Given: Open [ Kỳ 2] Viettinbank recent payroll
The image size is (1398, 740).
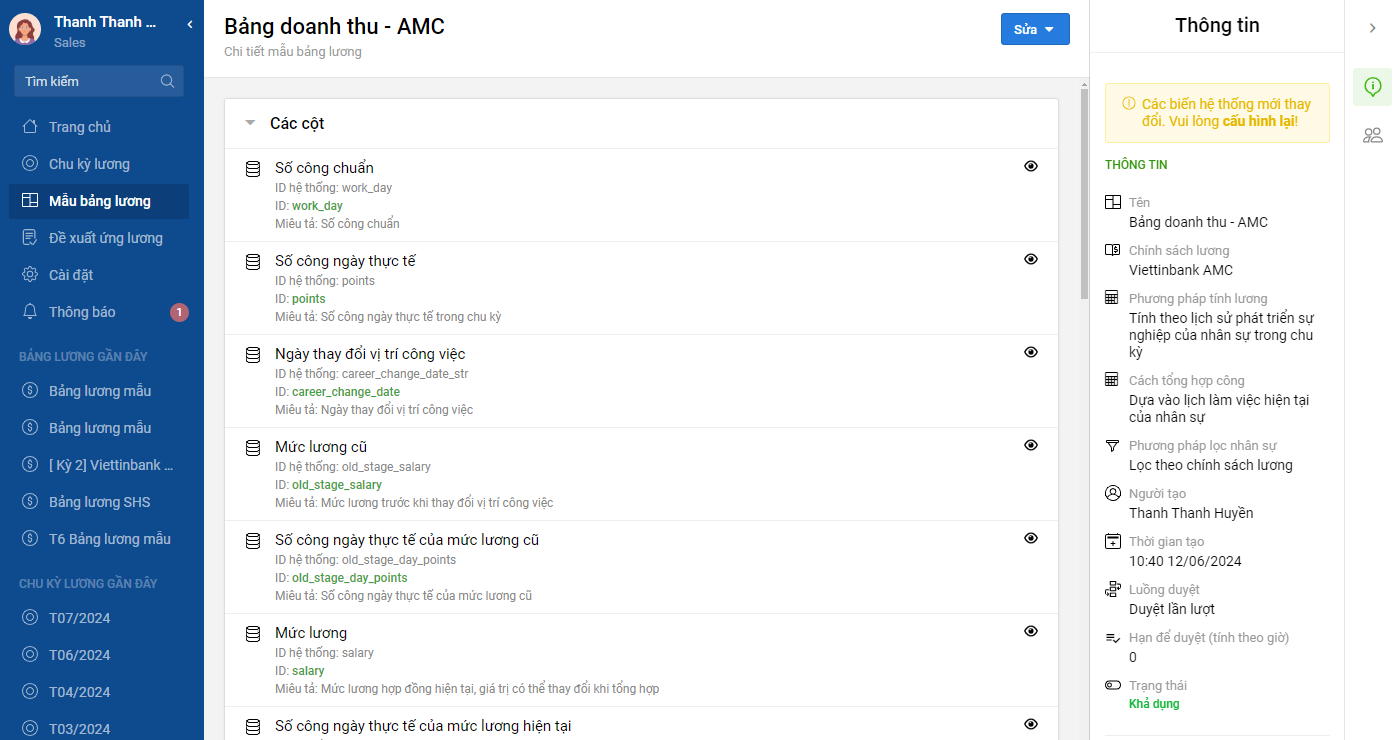Looking at the screenshot, I should click(98, 465).
